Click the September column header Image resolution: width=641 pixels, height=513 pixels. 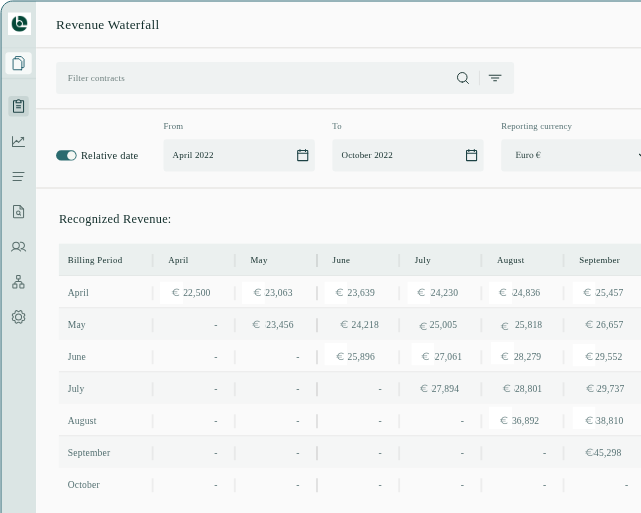(599, 260)
